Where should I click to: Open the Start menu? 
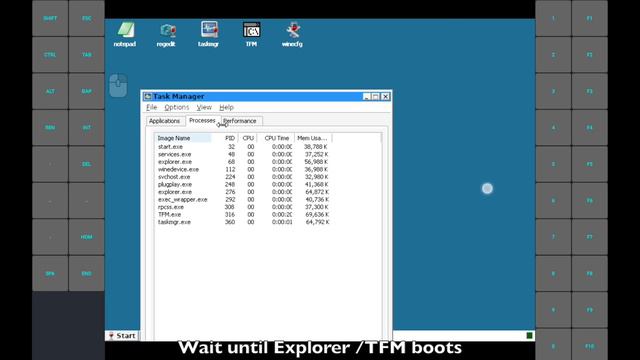[122, 336]
